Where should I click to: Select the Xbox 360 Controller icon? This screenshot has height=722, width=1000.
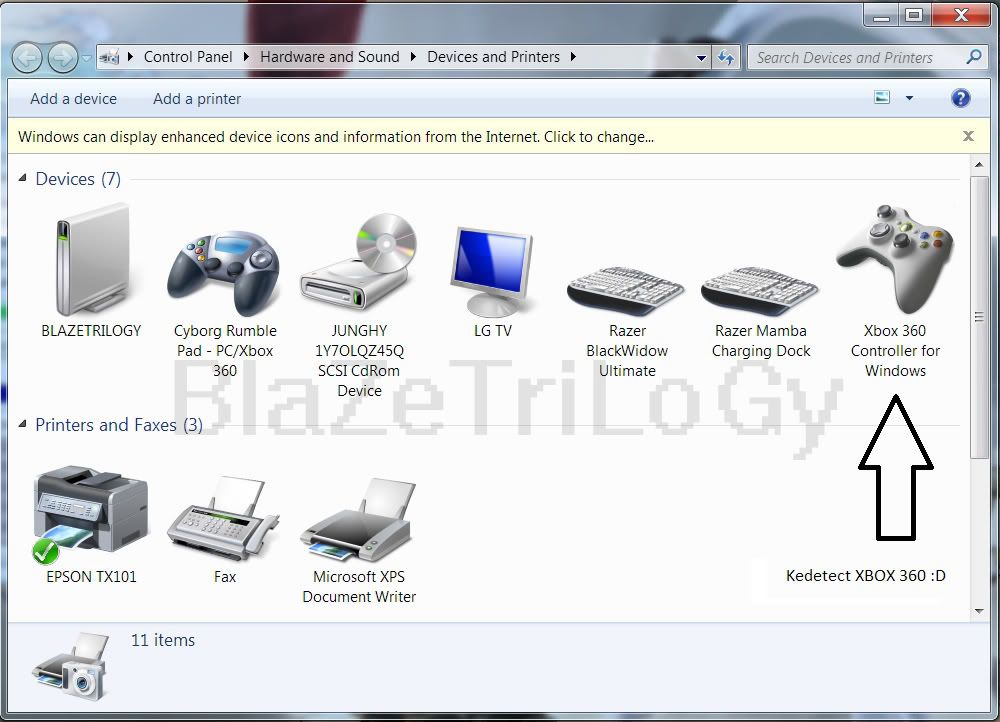coord(895,258)
